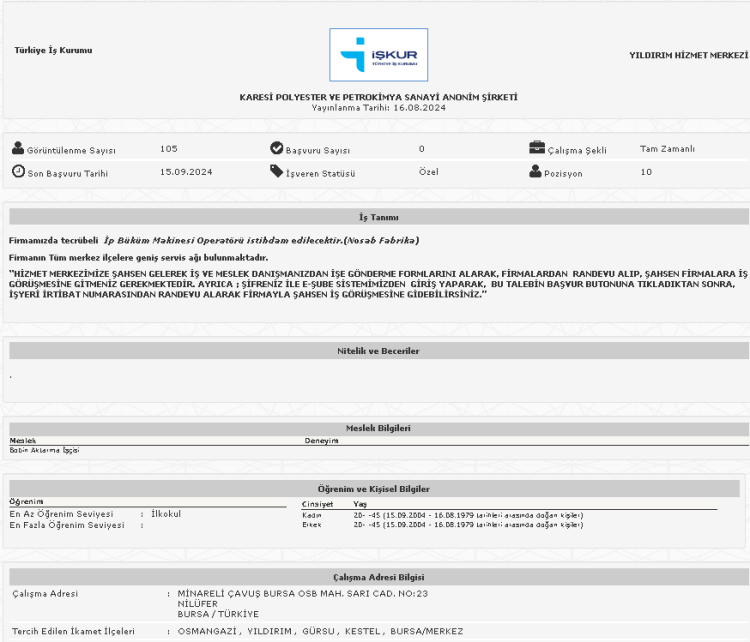
Task: Select the Meslek Bilgileri section header
Action: [379, 428]
